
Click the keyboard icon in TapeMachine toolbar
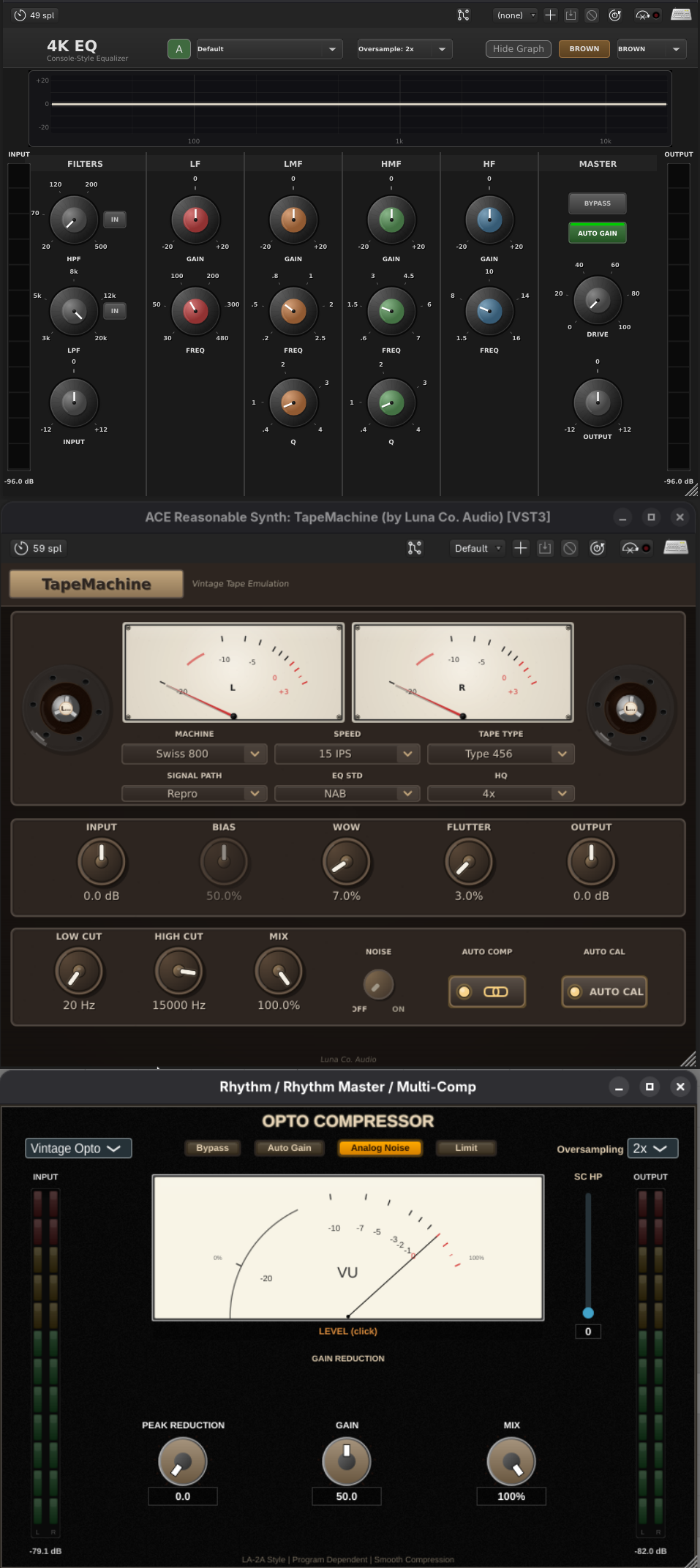coord(675,548)
